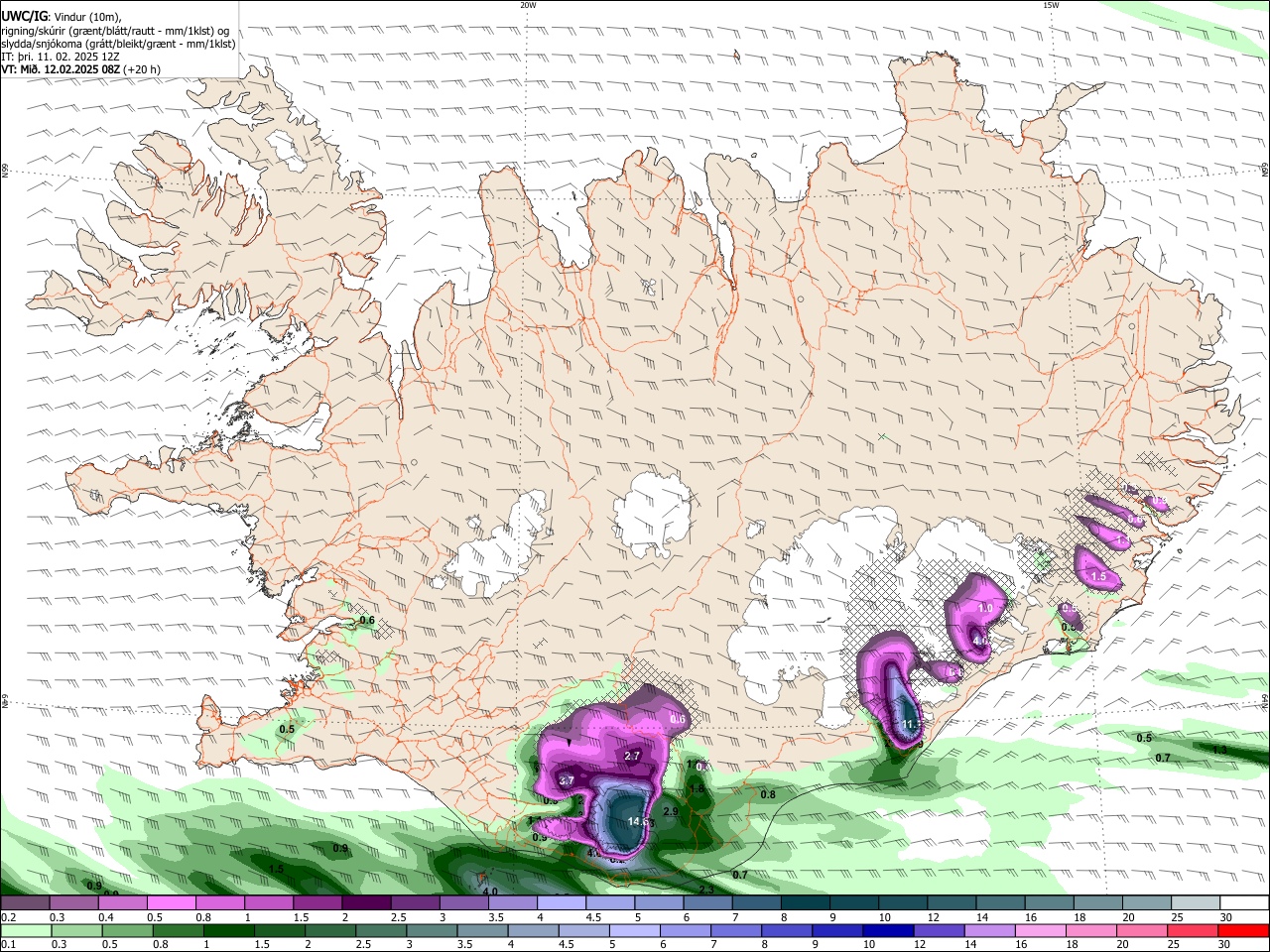Select the red-pink 25 swatch on lower scale
Screen dimensions: 1270x952
coord(1194,930)
